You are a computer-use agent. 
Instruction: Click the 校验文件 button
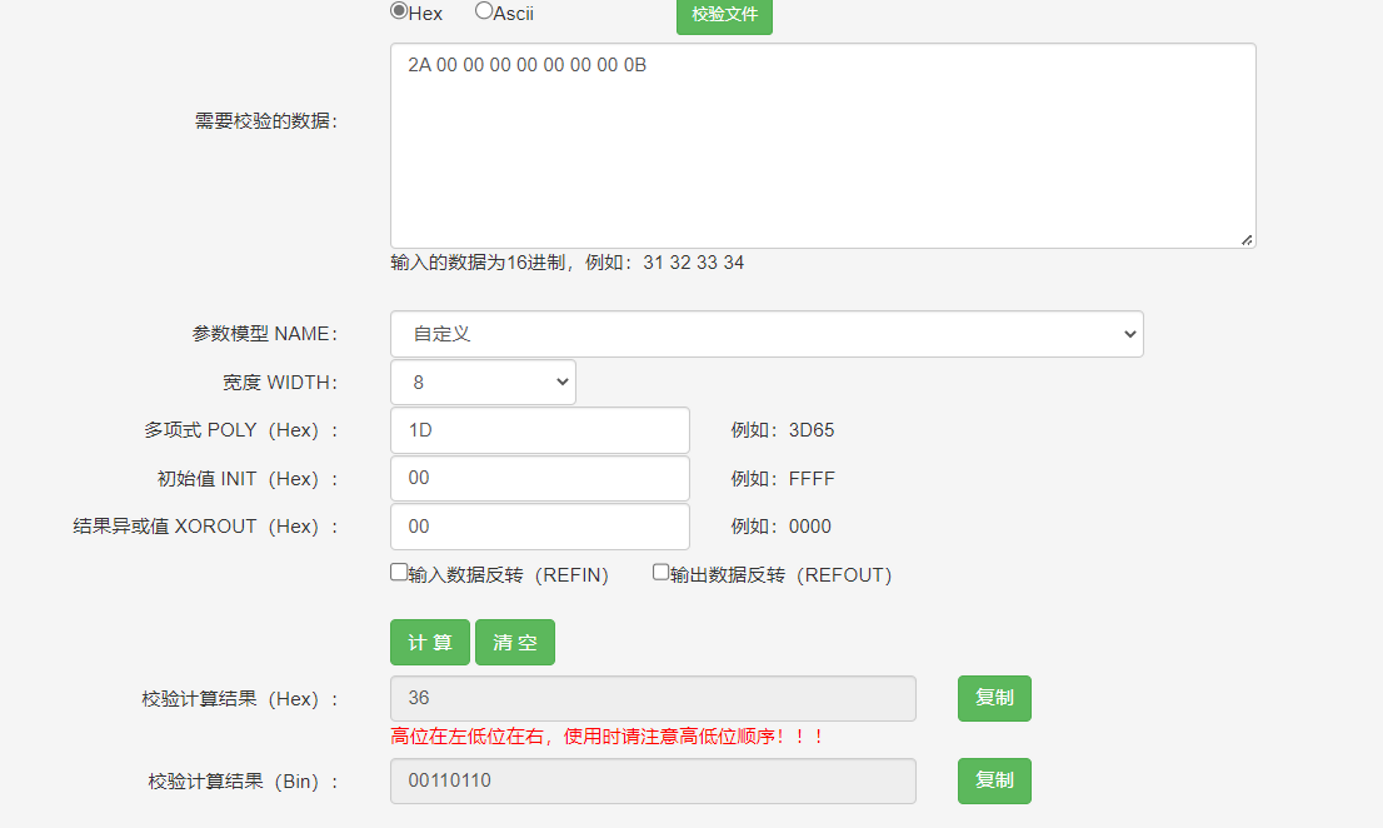pyautogui.click(x=724, y=15)
